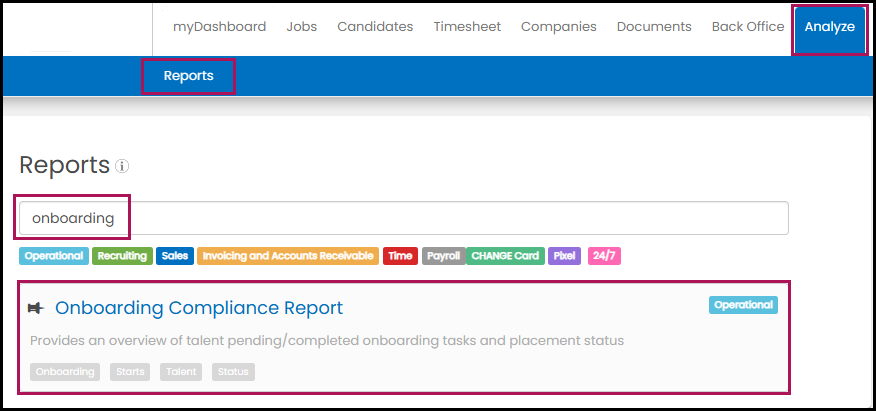Filter reports by Pixel tag

point(564,256)
